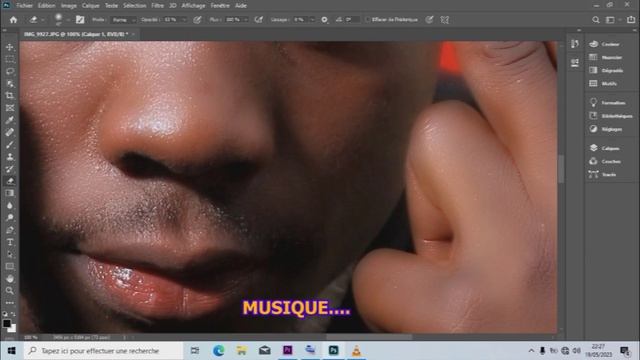Image resolution: width=640 pixels, height=360 pixels.
Task: Expand the Lissage value dropdown
Action: [313, 20]
